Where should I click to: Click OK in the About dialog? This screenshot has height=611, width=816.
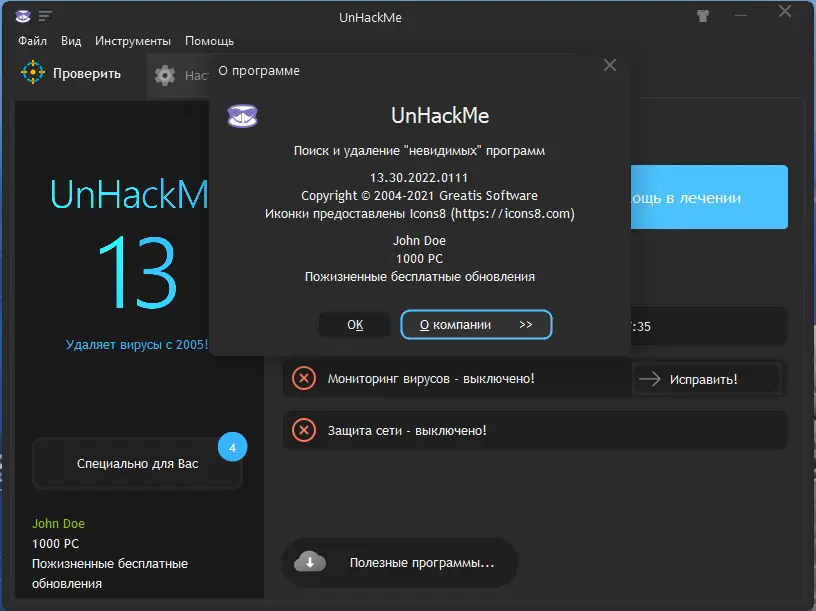355,325
